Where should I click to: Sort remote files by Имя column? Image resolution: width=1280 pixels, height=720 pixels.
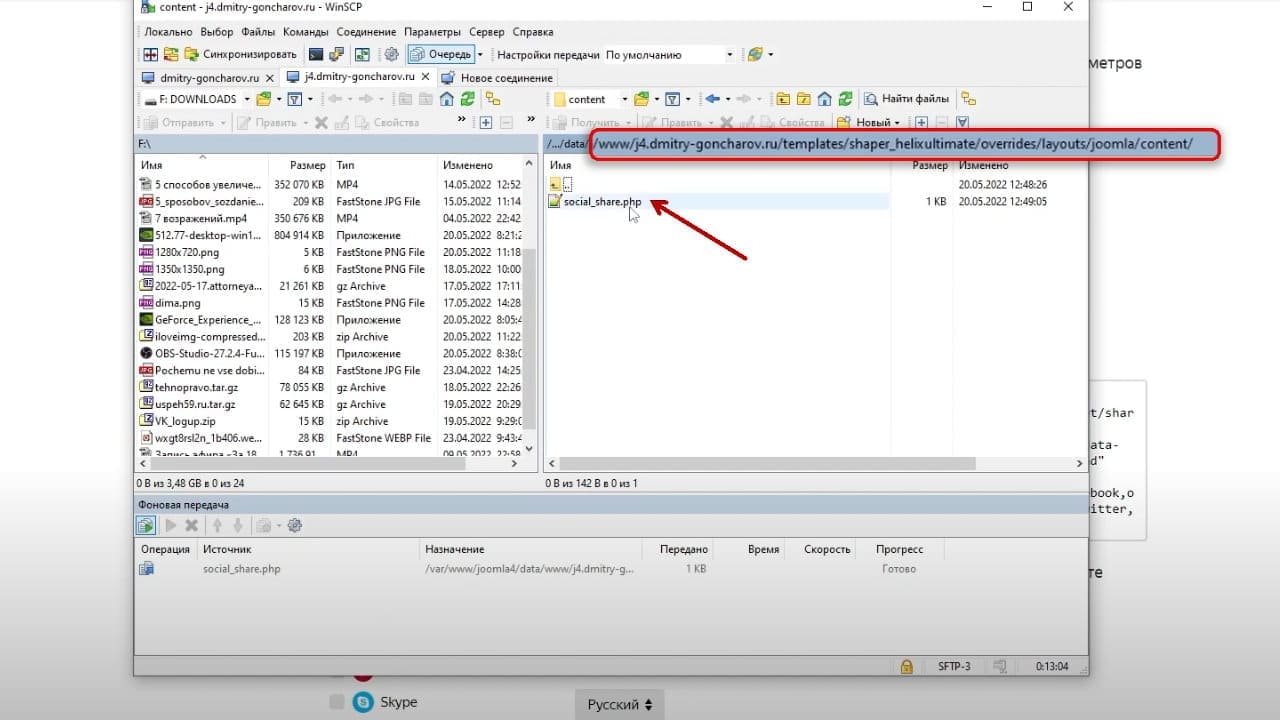[x=718, y=165]
